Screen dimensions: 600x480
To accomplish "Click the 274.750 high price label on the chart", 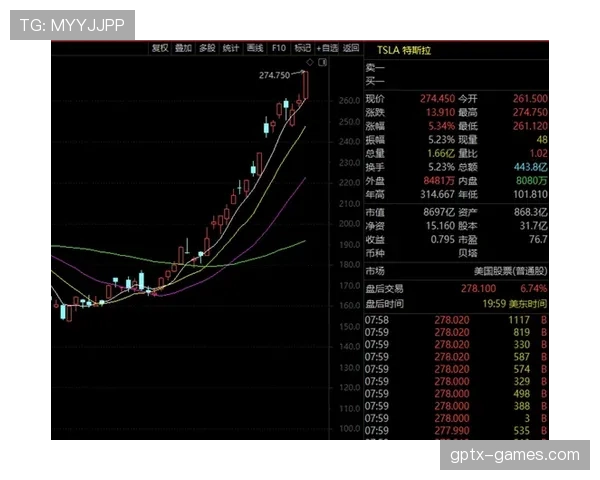I will pos(274,75).
